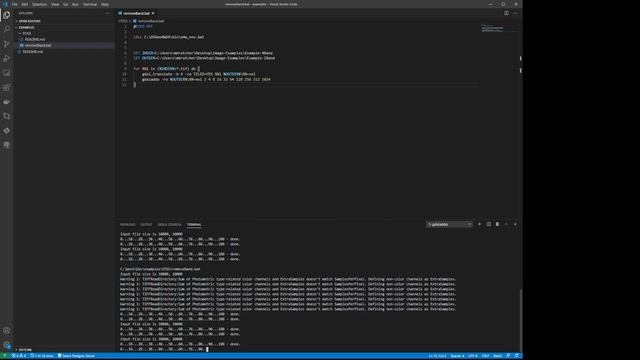Click the feedback icon in status bar
Image resolution: width=640 pixels, height=360 pixels.
pyautogui.click(x=508, y=356)
